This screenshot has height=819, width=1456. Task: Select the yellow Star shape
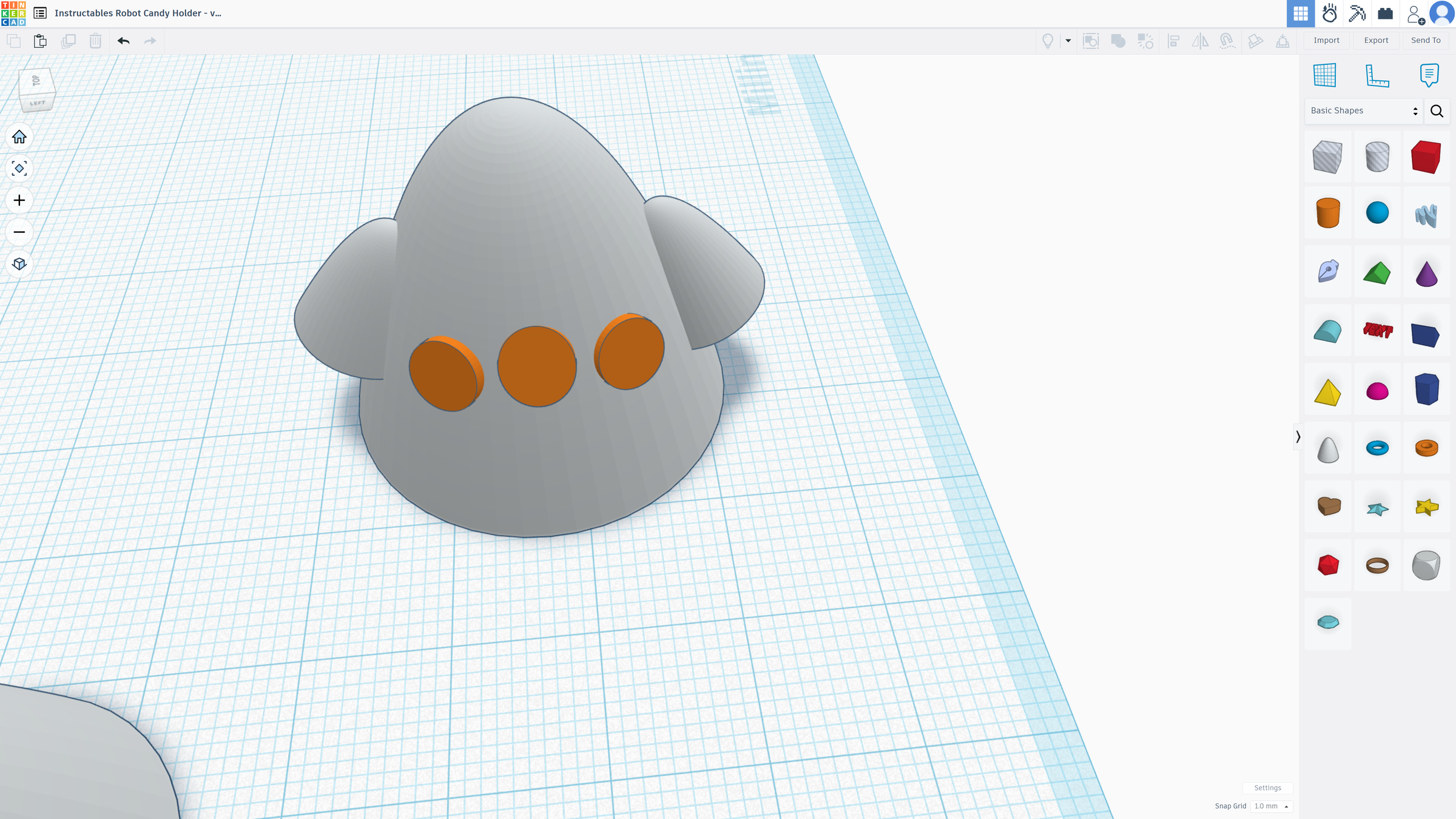click(1426, 507)
